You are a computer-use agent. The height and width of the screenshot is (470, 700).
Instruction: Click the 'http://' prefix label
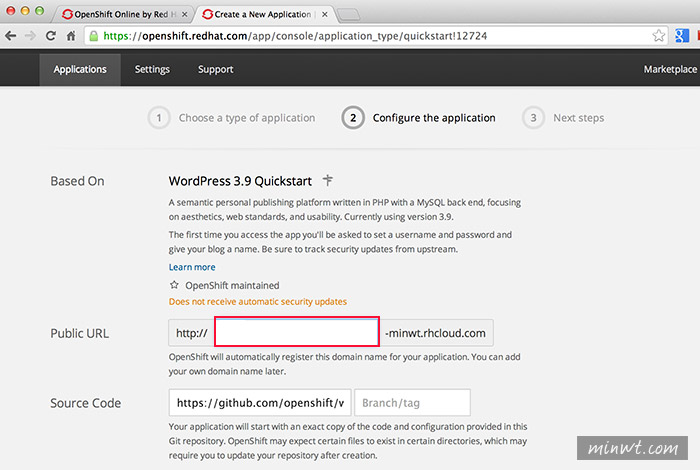(192, 333)
